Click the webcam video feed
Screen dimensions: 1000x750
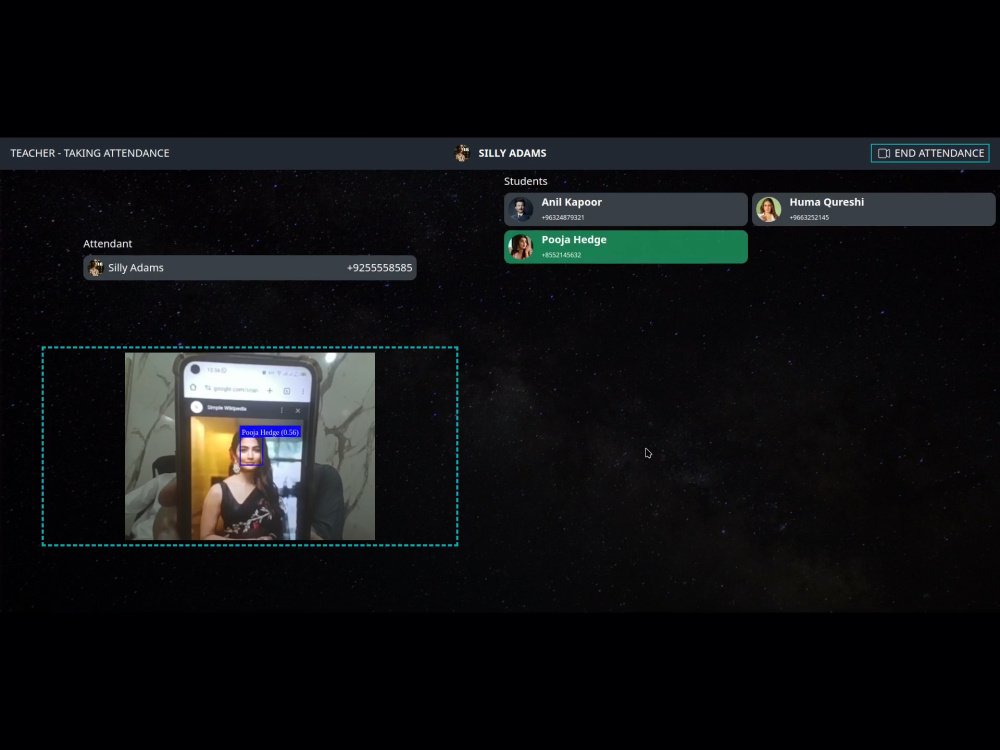250,446
